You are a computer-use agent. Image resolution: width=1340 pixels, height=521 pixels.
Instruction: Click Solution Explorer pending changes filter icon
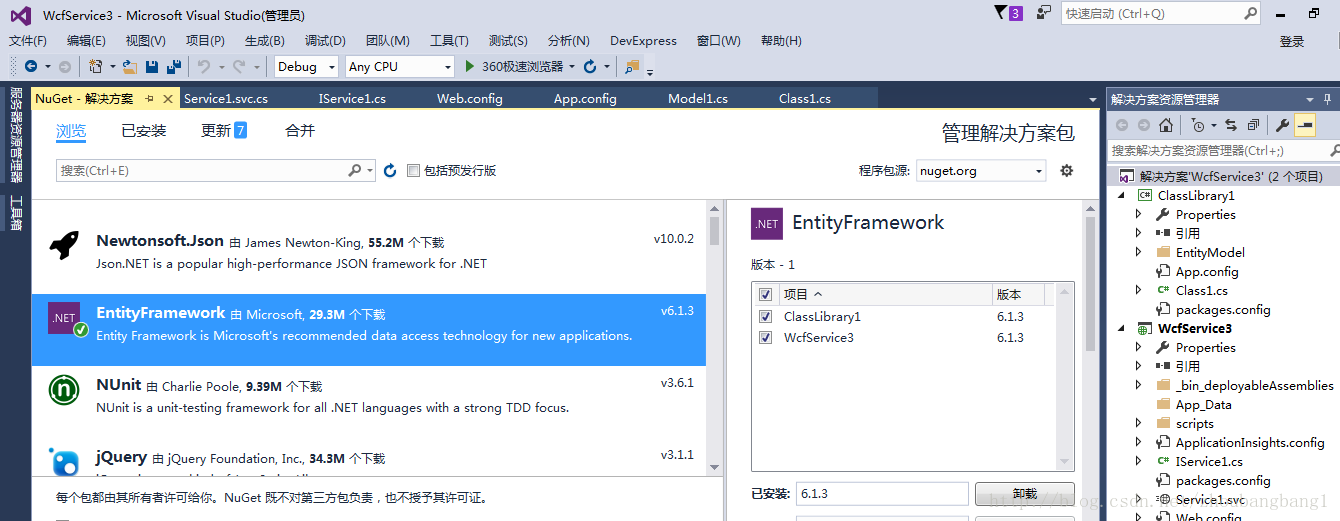(1198, 125)
